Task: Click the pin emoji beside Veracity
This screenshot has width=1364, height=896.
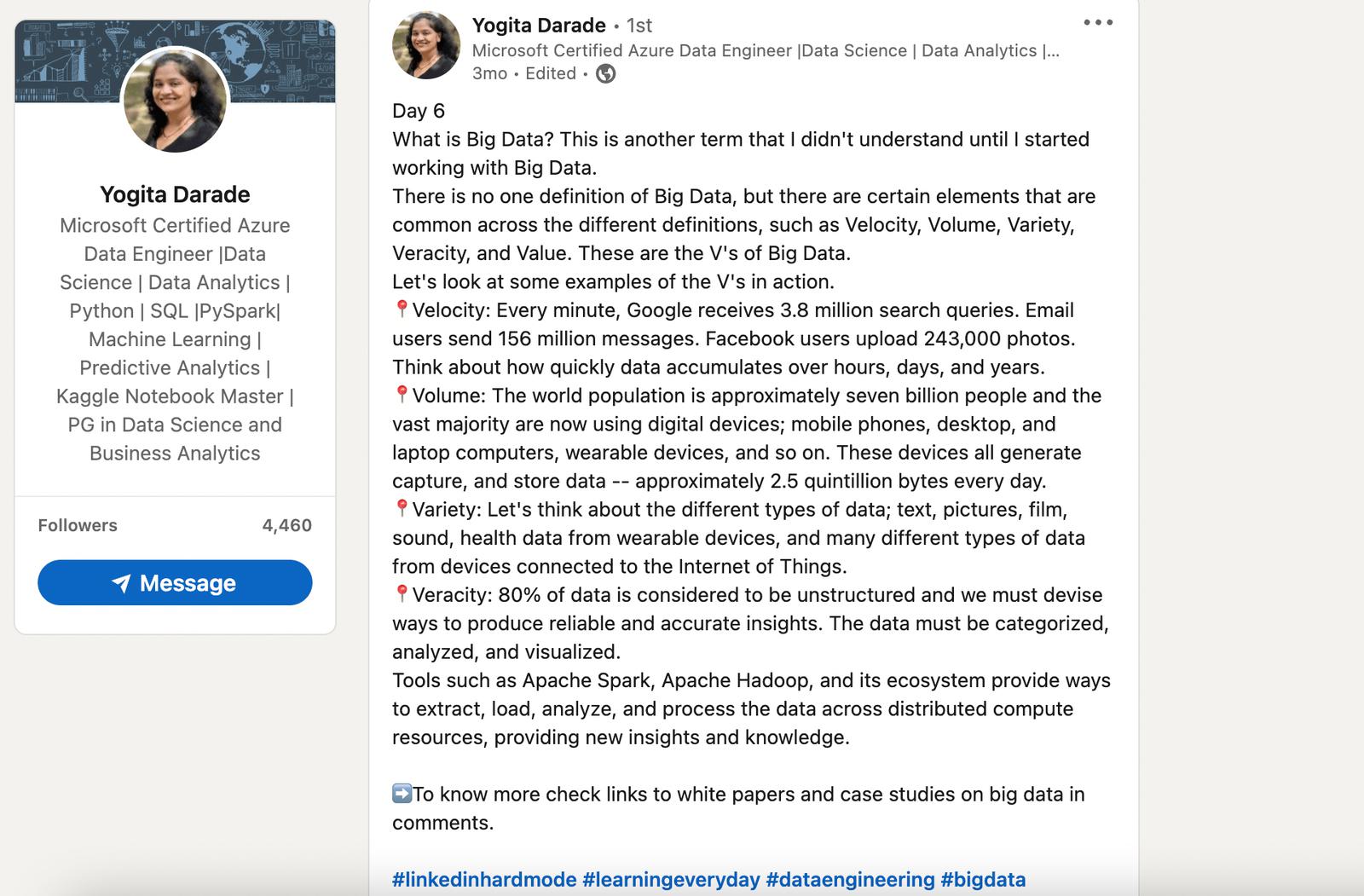Action: tap(402, 594)
